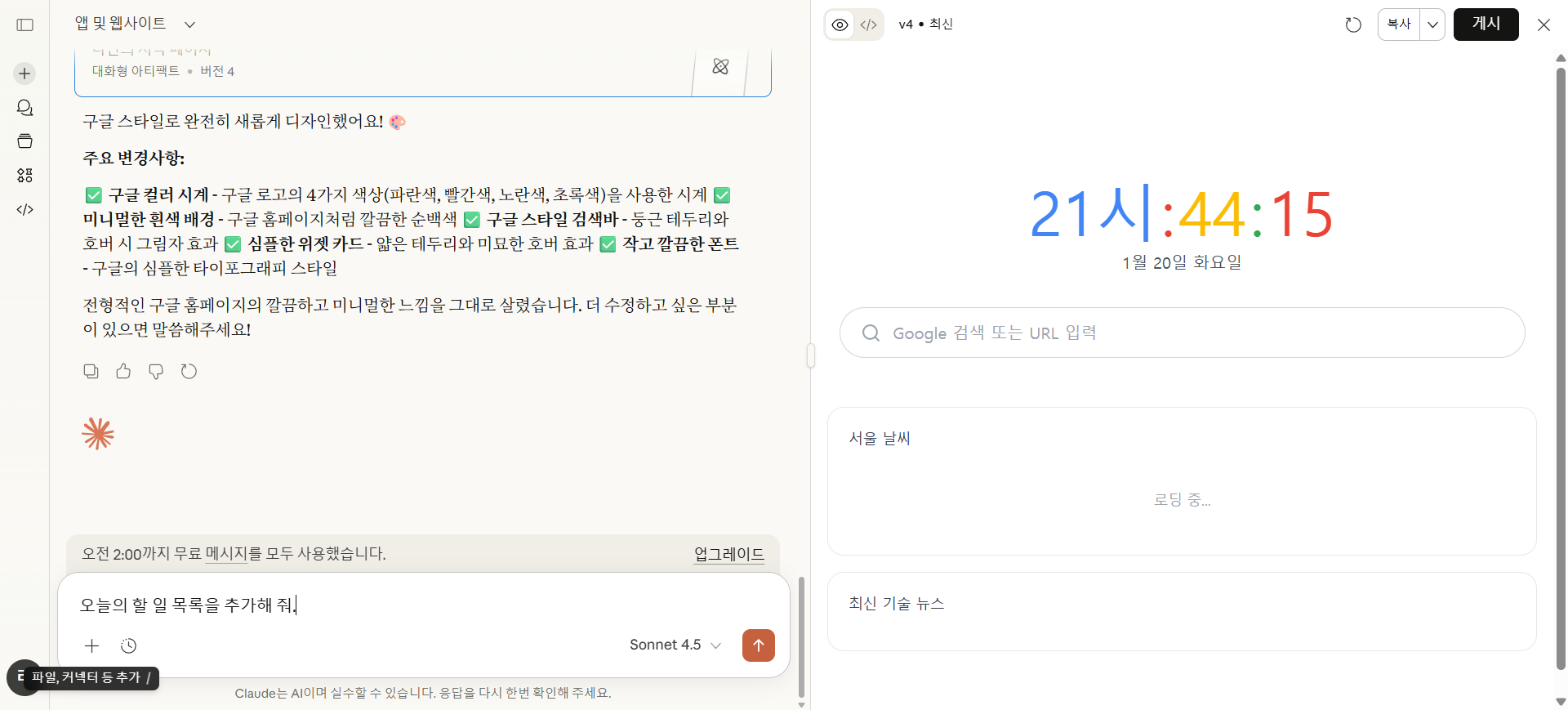Click the 주요 변경사항: heading text
Image resolution: width=1568 pixels, height=710 pixels.
[x=134, y=159]
